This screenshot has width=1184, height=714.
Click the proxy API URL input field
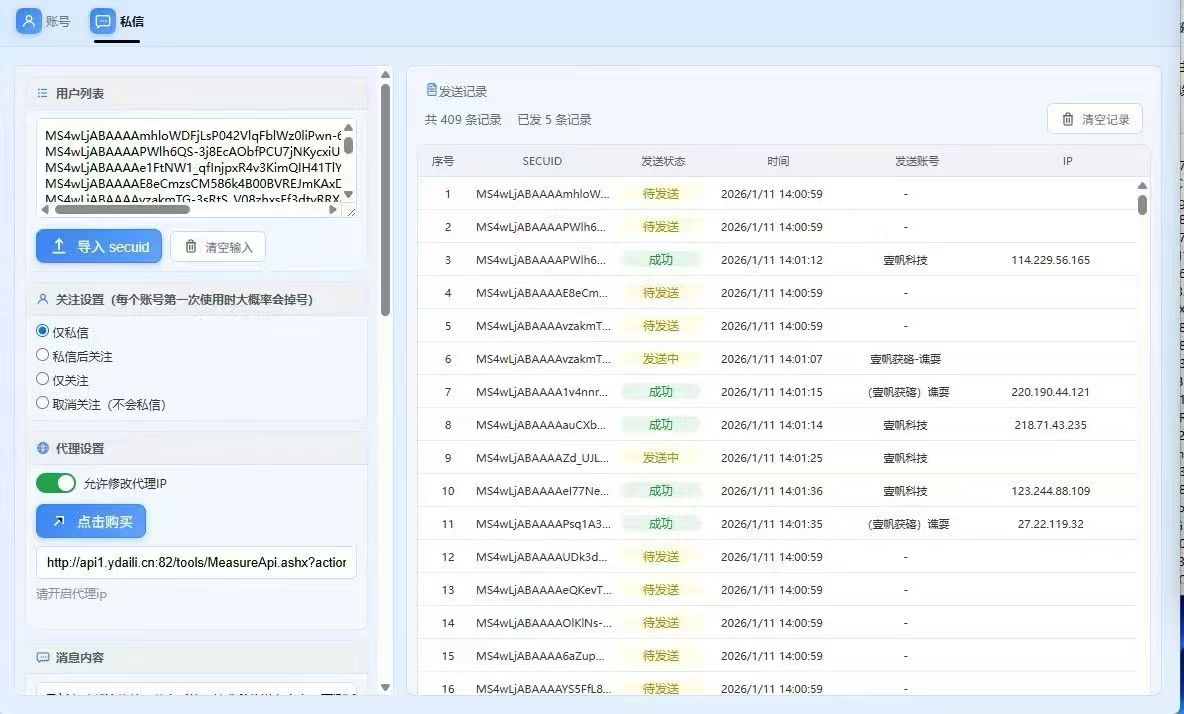[196, 562]
